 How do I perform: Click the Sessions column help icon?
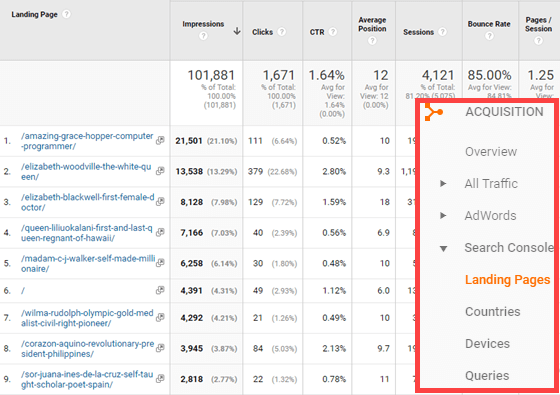coord(442,32)
